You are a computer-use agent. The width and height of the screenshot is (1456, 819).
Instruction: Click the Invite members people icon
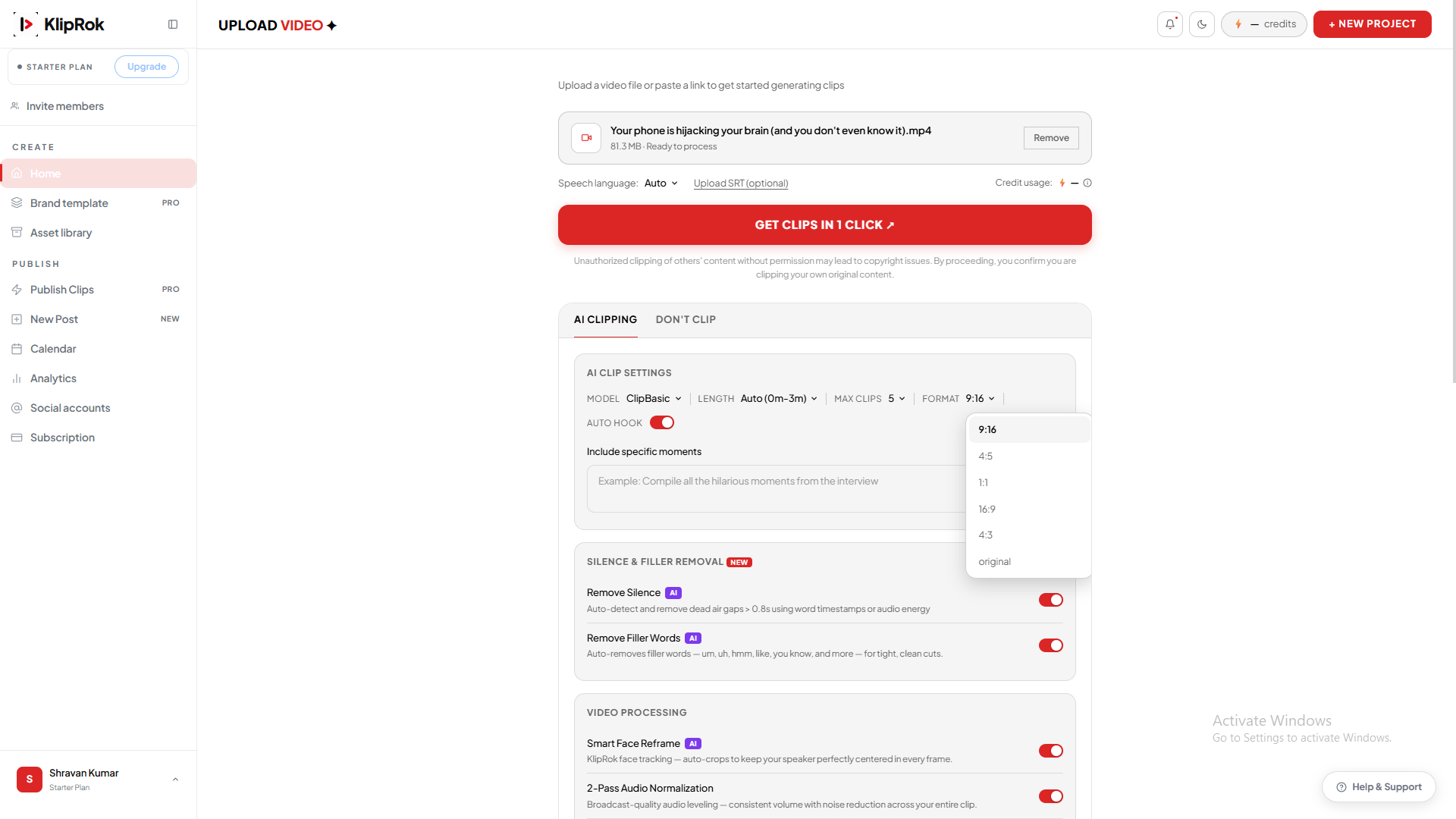click(15, 106)
